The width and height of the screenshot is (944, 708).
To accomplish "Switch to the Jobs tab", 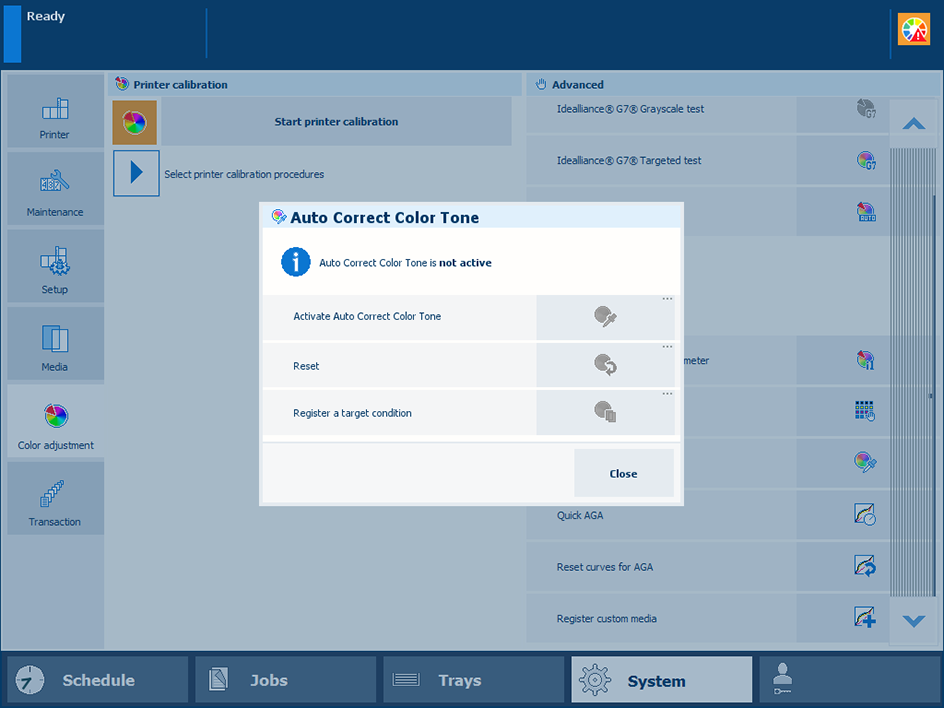I will (285, 680).
